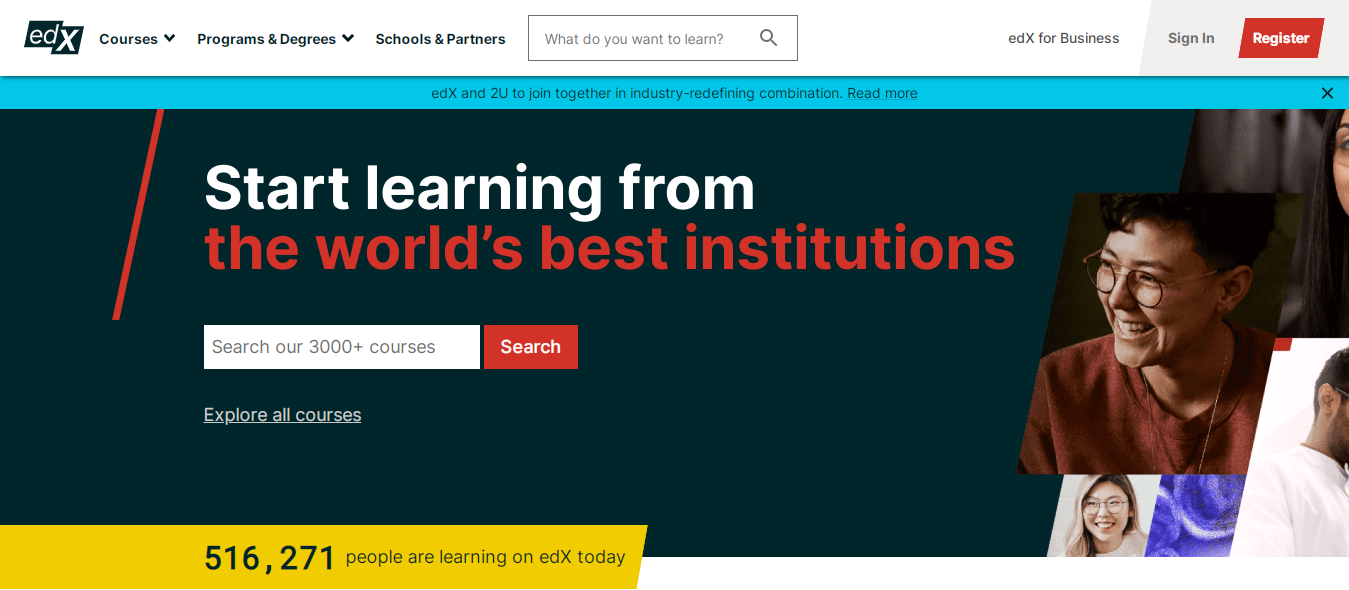Open the Programs & Degrees menu
This screenshot has height=590, width=1349.
pyautogui.click(x=266, y=39)
